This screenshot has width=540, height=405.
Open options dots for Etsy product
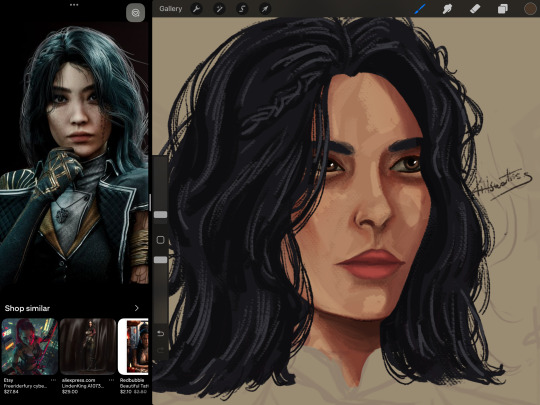(53, 380)
